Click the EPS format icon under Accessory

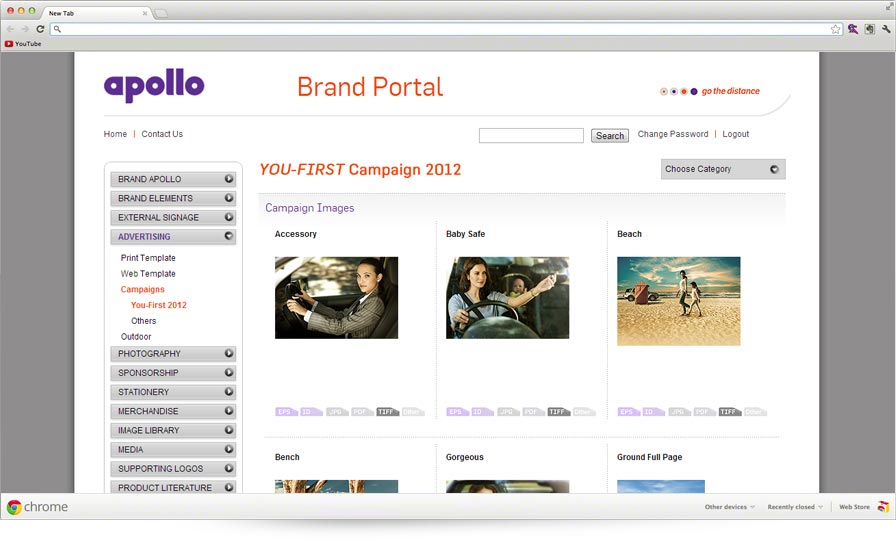click(x=285, y=411)
